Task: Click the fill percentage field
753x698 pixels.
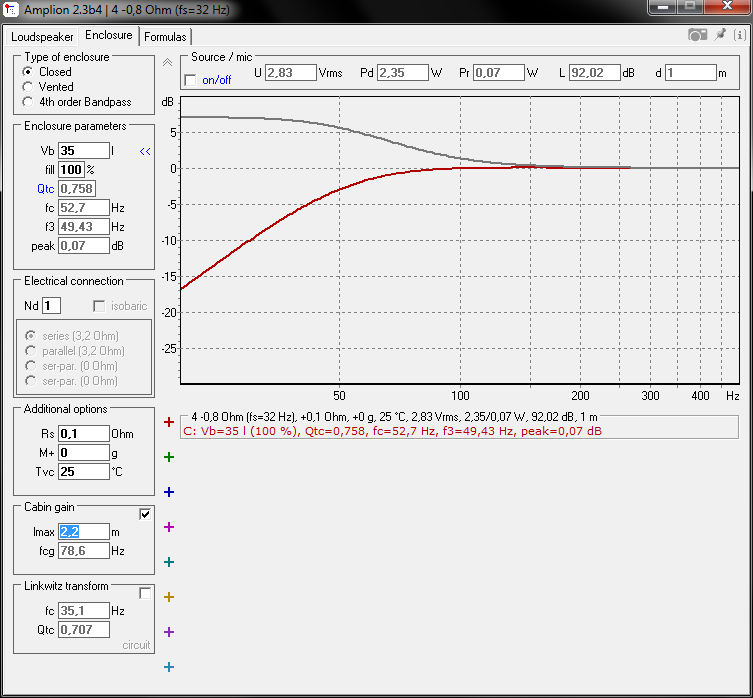Action: coord(72,170)
